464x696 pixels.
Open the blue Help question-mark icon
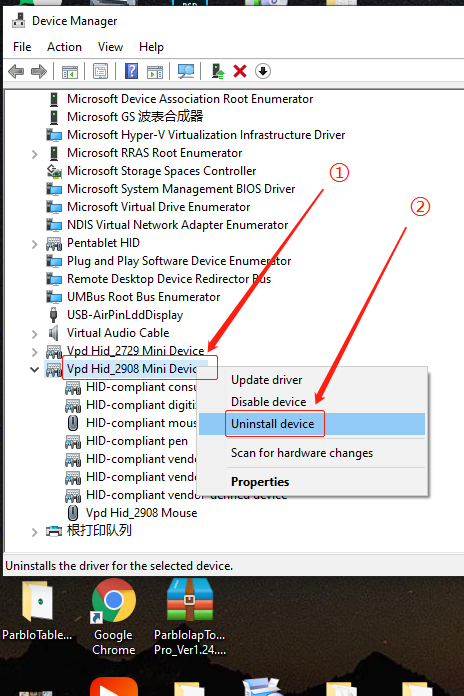coord(131,71)
